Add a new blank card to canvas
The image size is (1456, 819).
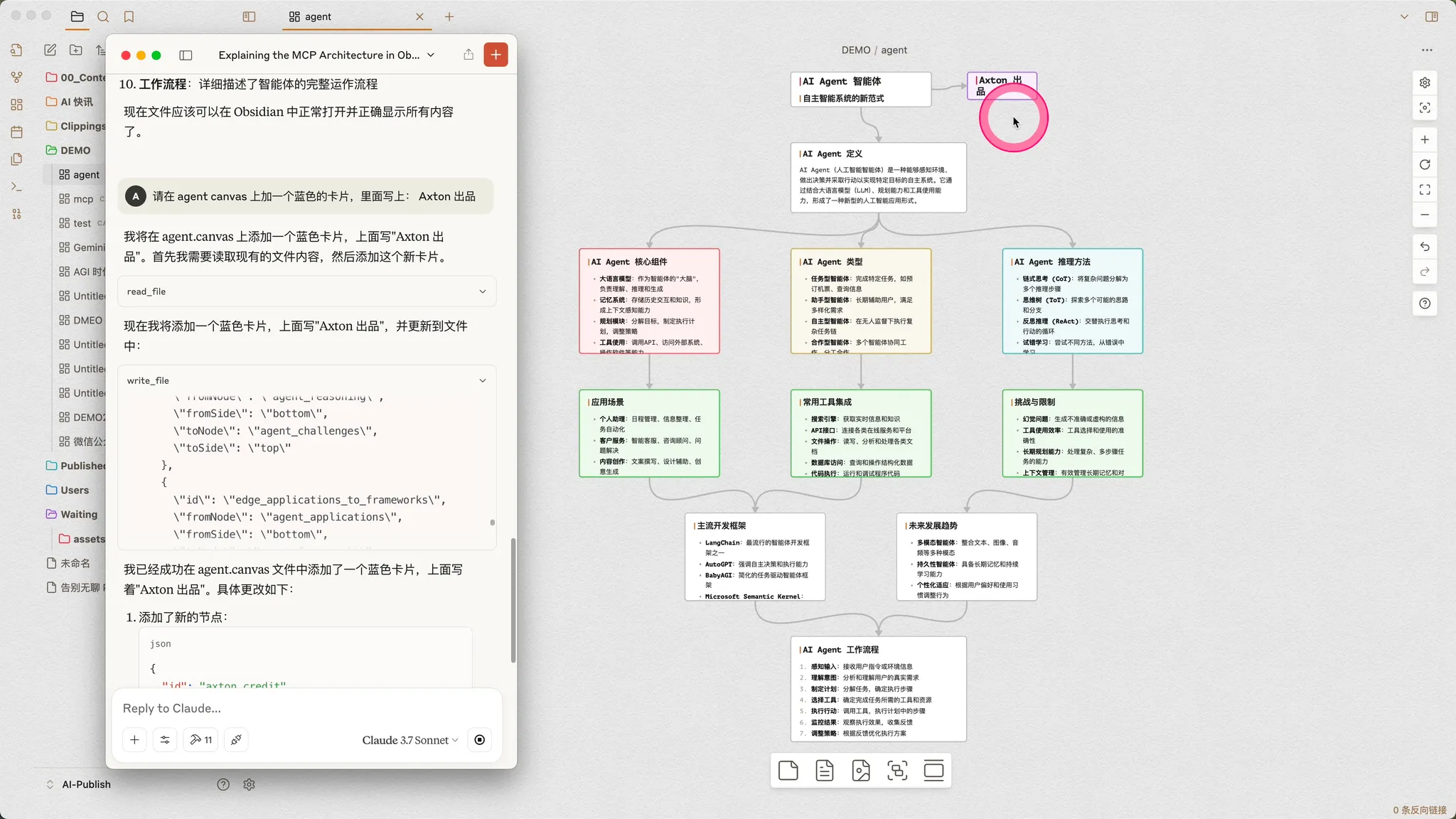(x=788, y=771)
